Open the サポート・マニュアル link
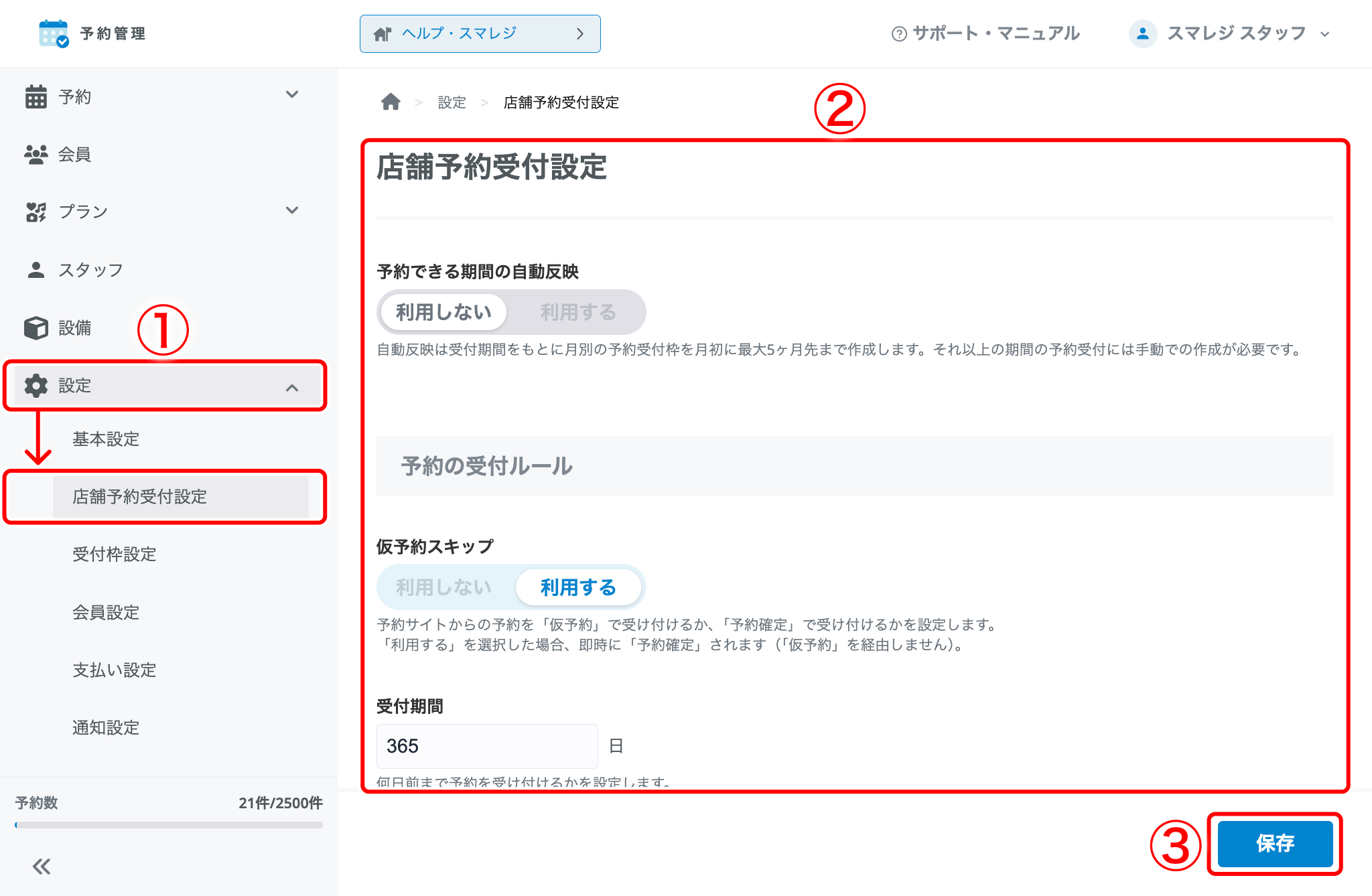The height and width of the screenshot is (896, 1372). (985, 33)
